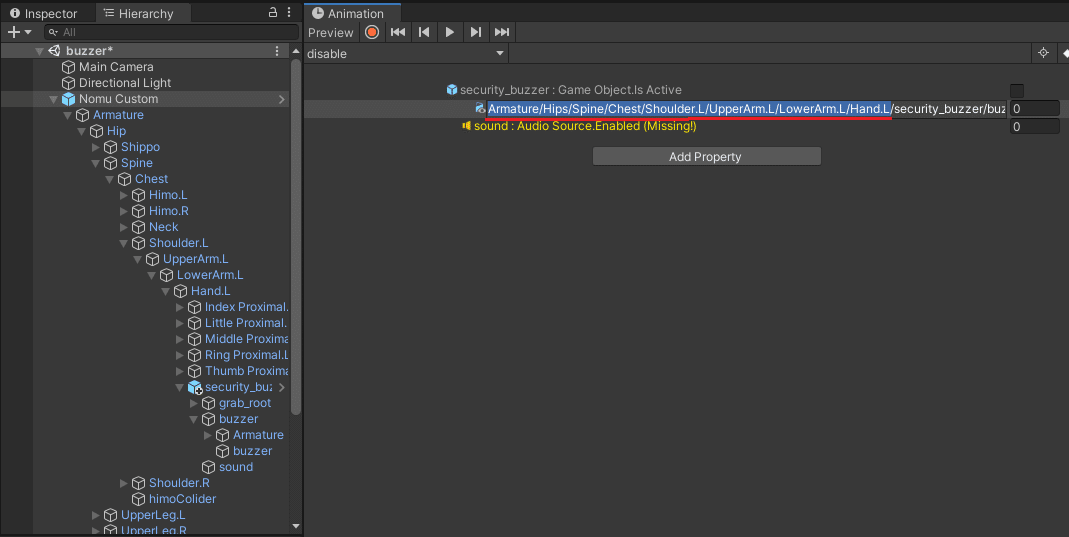Viewport: 1069px width, 537px height.
Task: Start recording keyframes with the record button
Action: [372, 32]
